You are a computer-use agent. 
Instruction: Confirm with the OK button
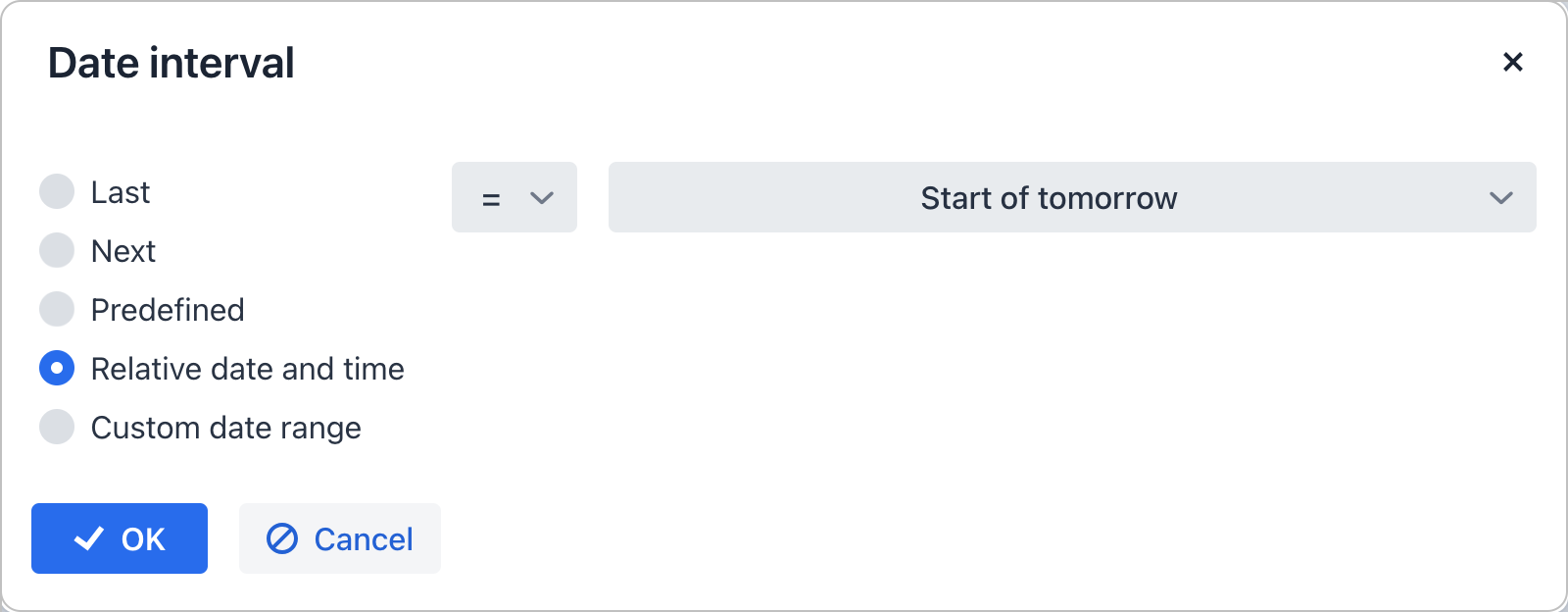119,537
